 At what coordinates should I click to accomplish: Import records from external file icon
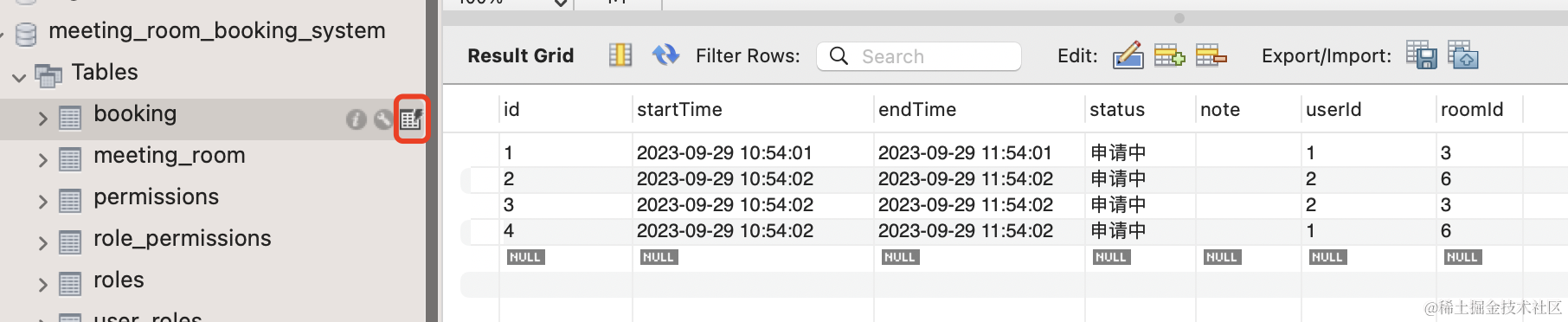(x=1463, y=55)
